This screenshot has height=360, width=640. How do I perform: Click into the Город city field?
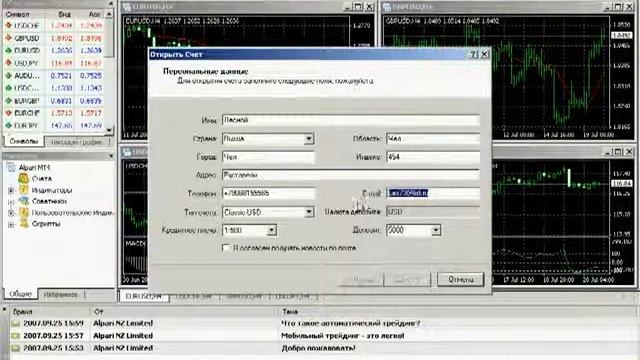click(x=269, y=157)
